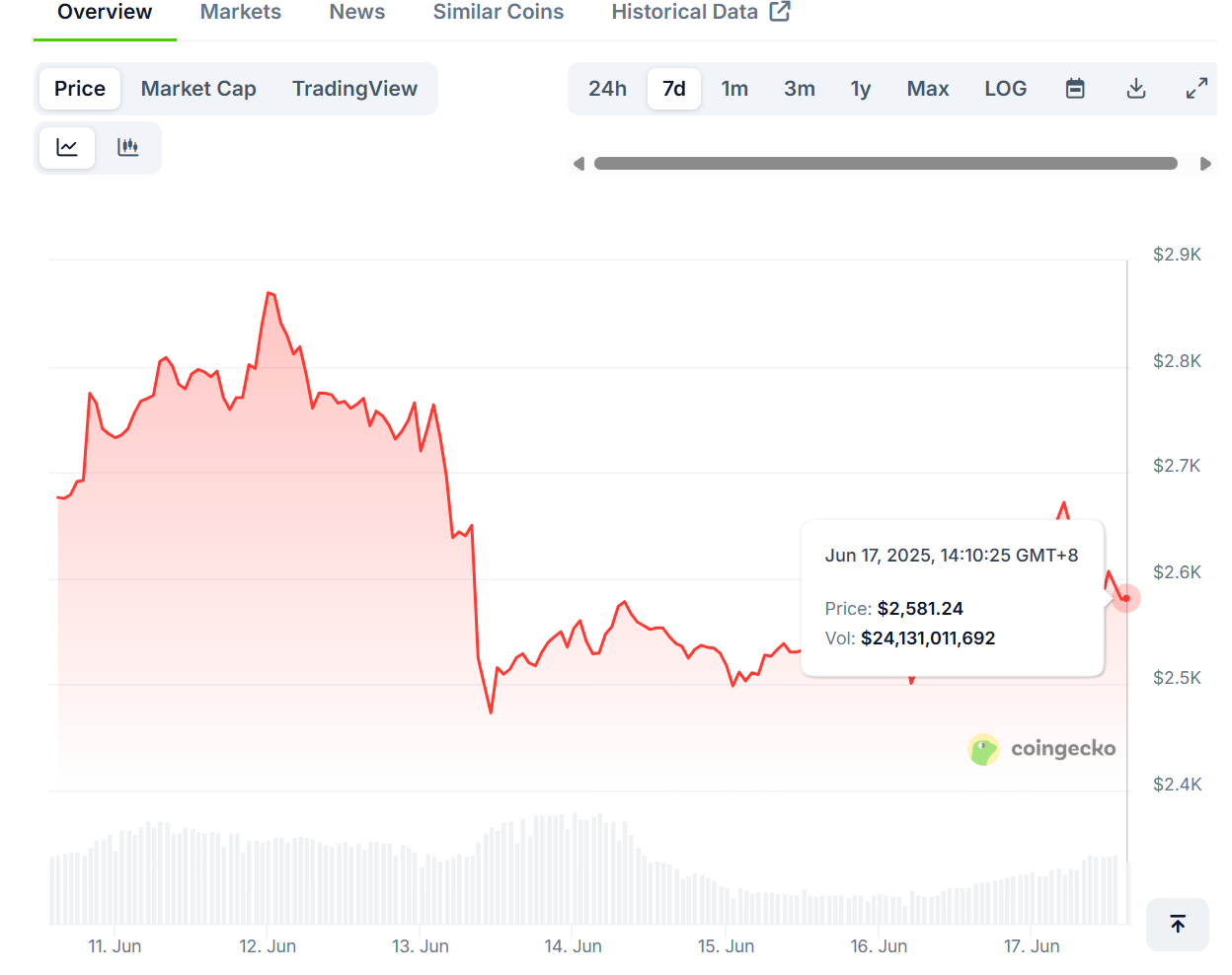Open the TradingView chart tab
This screenshot has width=1232, height=975.
click(354, 89)
